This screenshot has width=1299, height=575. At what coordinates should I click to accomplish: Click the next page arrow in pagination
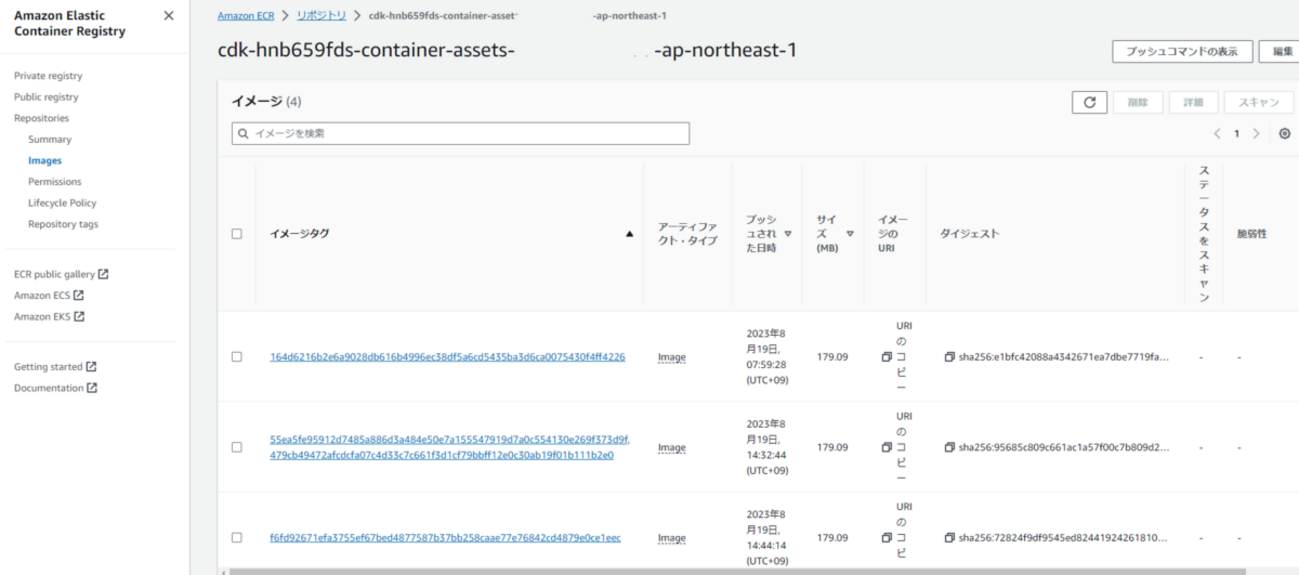[1256, 134]
